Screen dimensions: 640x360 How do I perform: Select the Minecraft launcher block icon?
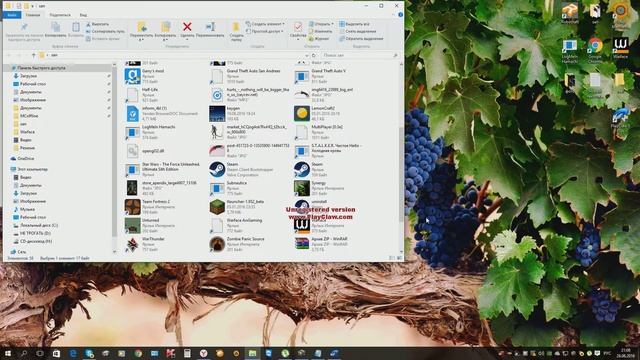click(217, 207)
